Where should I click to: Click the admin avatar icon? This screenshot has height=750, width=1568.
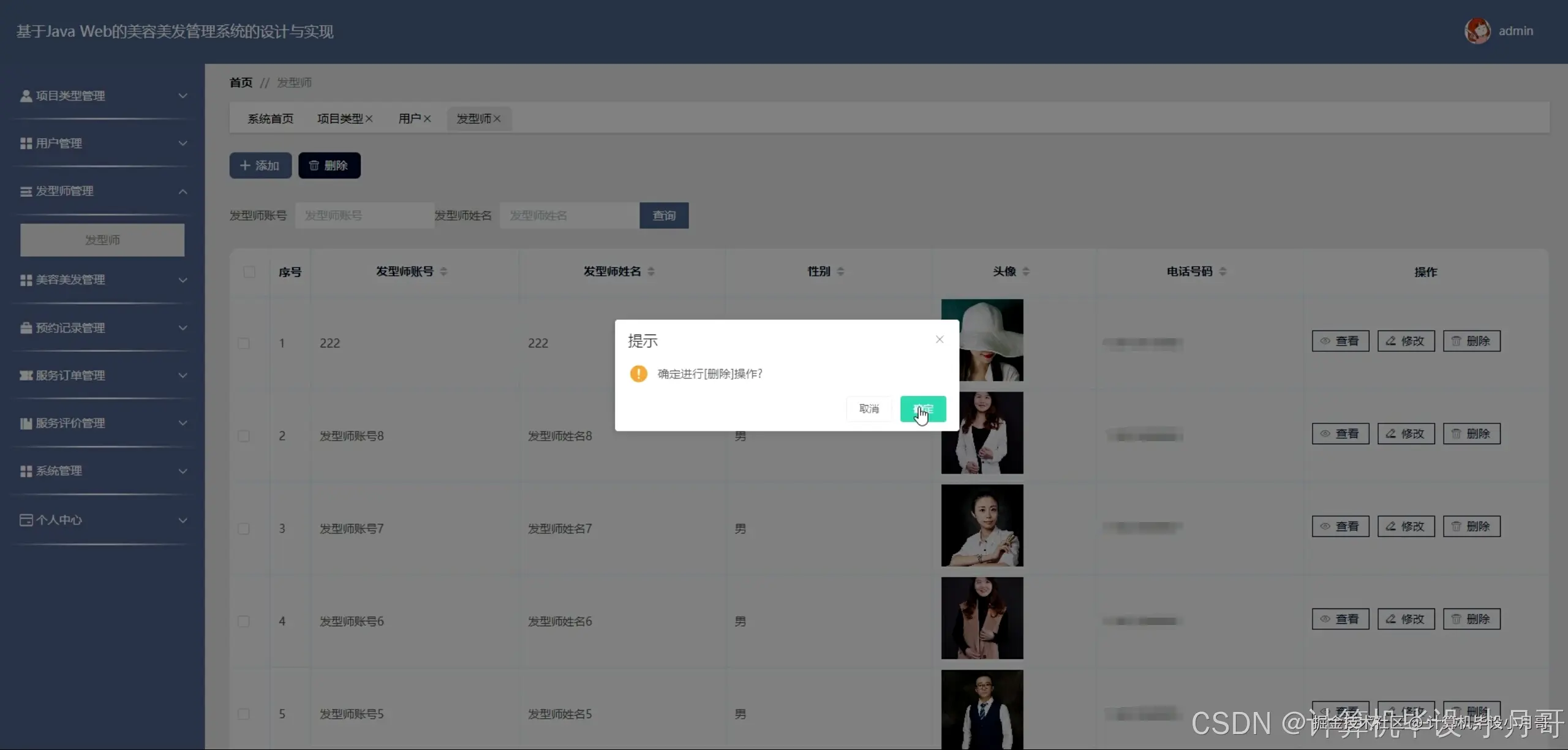1477,31
